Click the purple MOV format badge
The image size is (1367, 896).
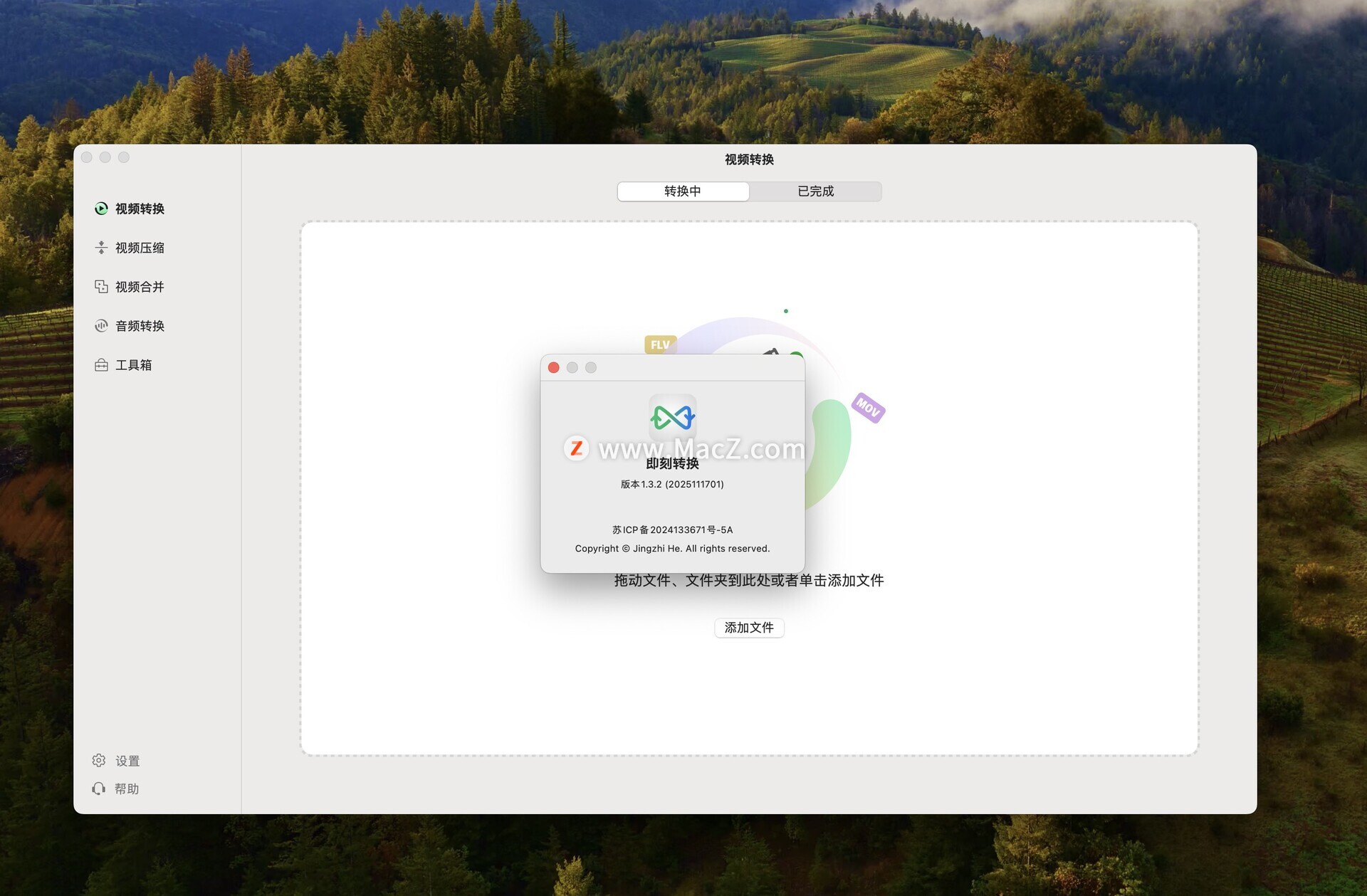coord(868,408)
